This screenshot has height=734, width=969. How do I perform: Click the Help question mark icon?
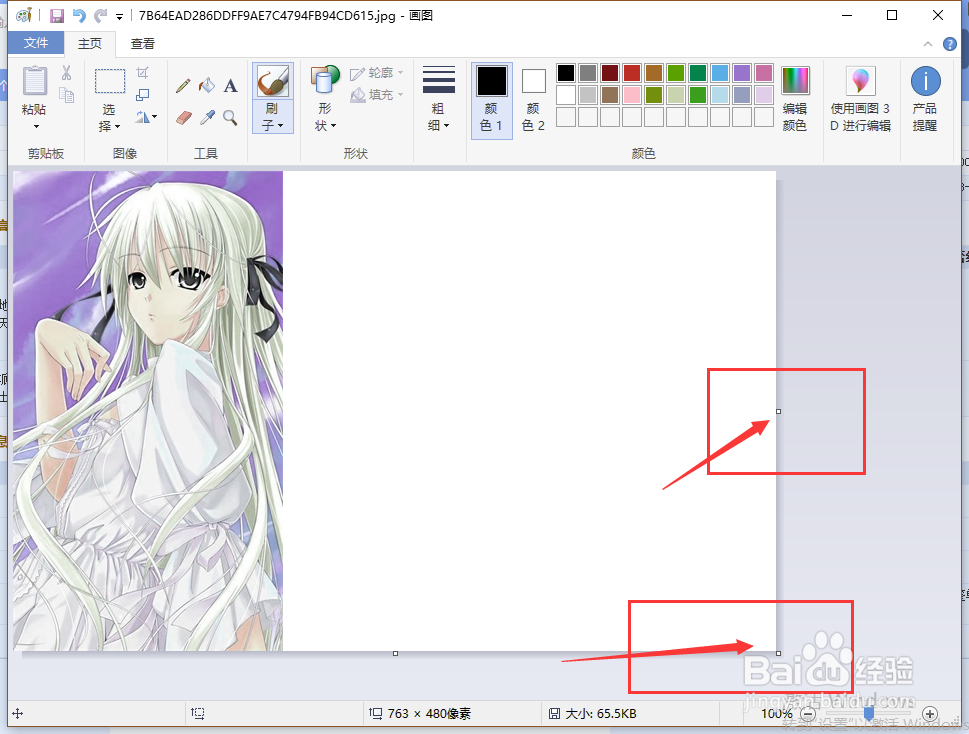[950, 44]
